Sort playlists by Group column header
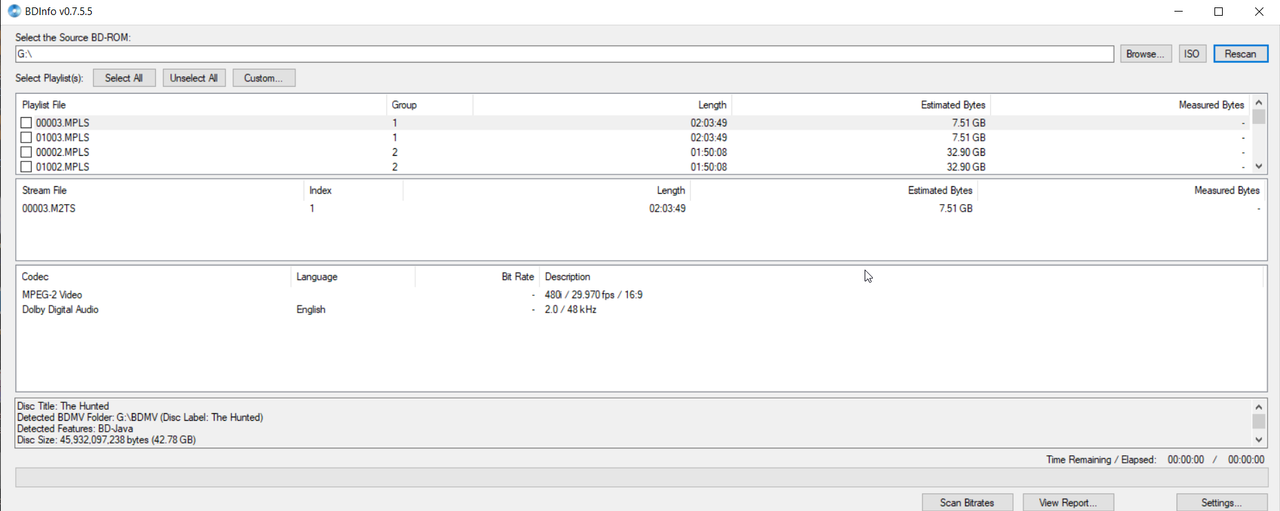Image resolution: width=1280 pixels, height=511 pixels. (x=430, y=105)
